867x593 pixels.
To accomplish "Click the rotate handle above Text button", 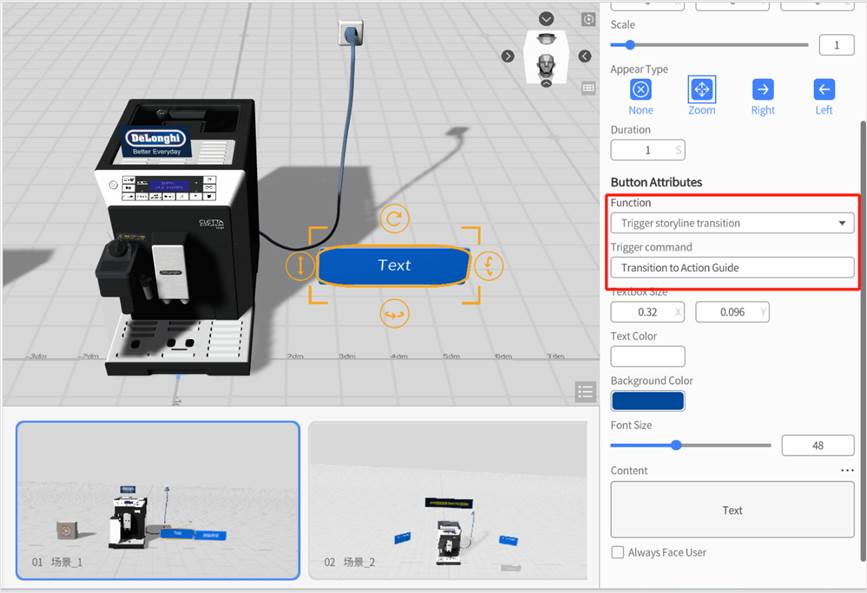I will [394, 219].
